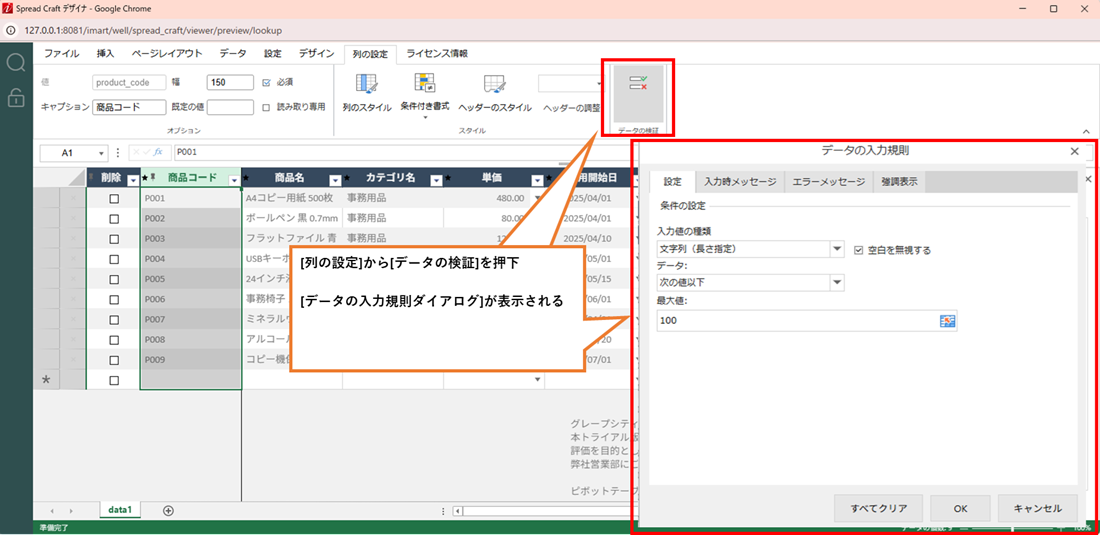Switch to エラーメッセージ tab
This screenshot has height=535, width=1100.
(x=828, y=182)
